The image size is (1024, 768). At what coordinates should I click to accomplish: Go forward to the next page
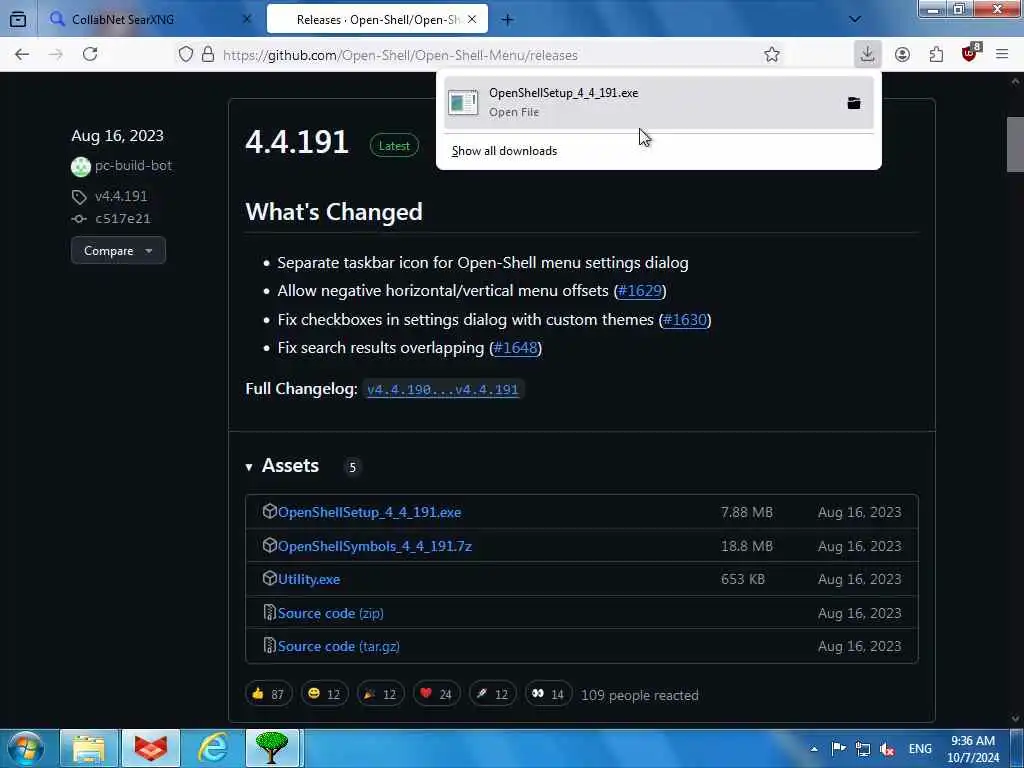(56, 54)
